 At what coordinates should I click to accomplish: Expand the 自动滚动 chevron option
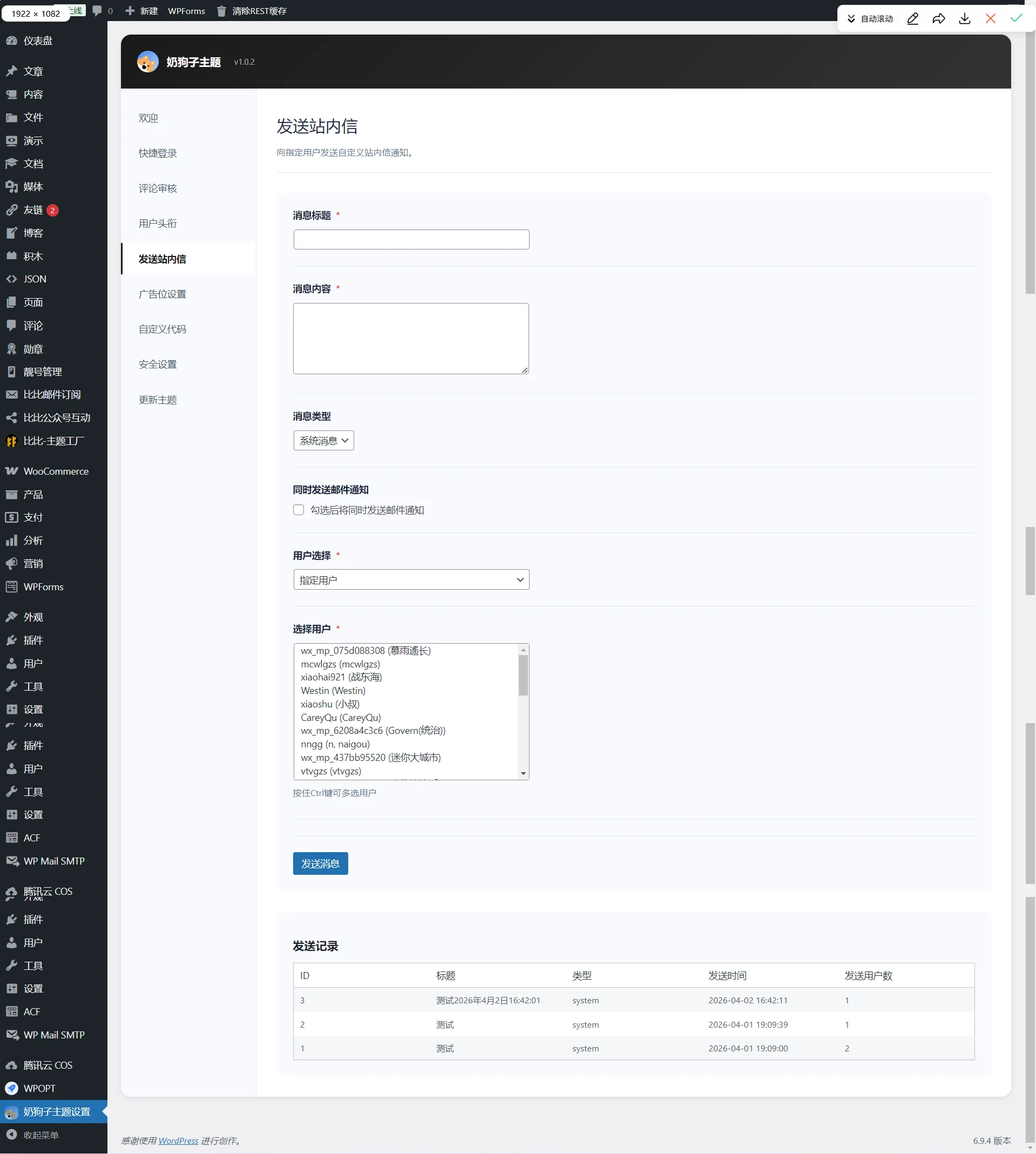(851, 19)
